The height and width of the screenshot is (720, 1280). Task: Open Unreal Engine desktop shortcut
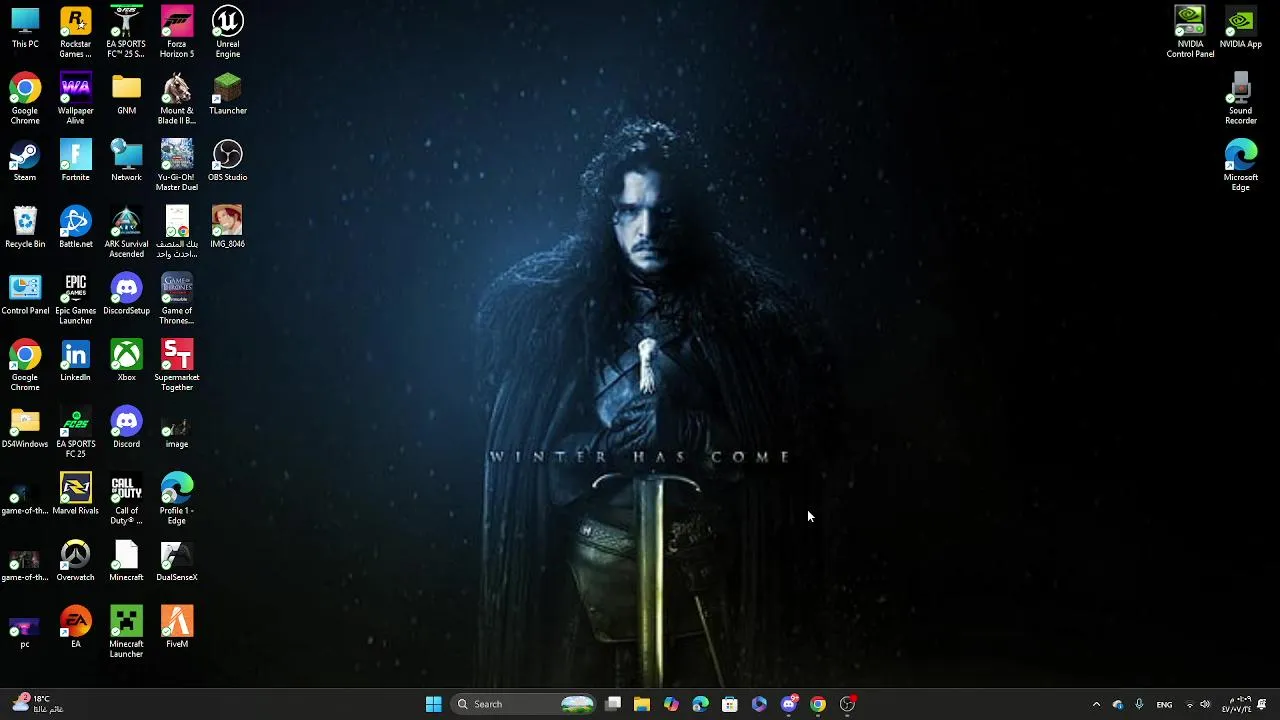point(228,32)
